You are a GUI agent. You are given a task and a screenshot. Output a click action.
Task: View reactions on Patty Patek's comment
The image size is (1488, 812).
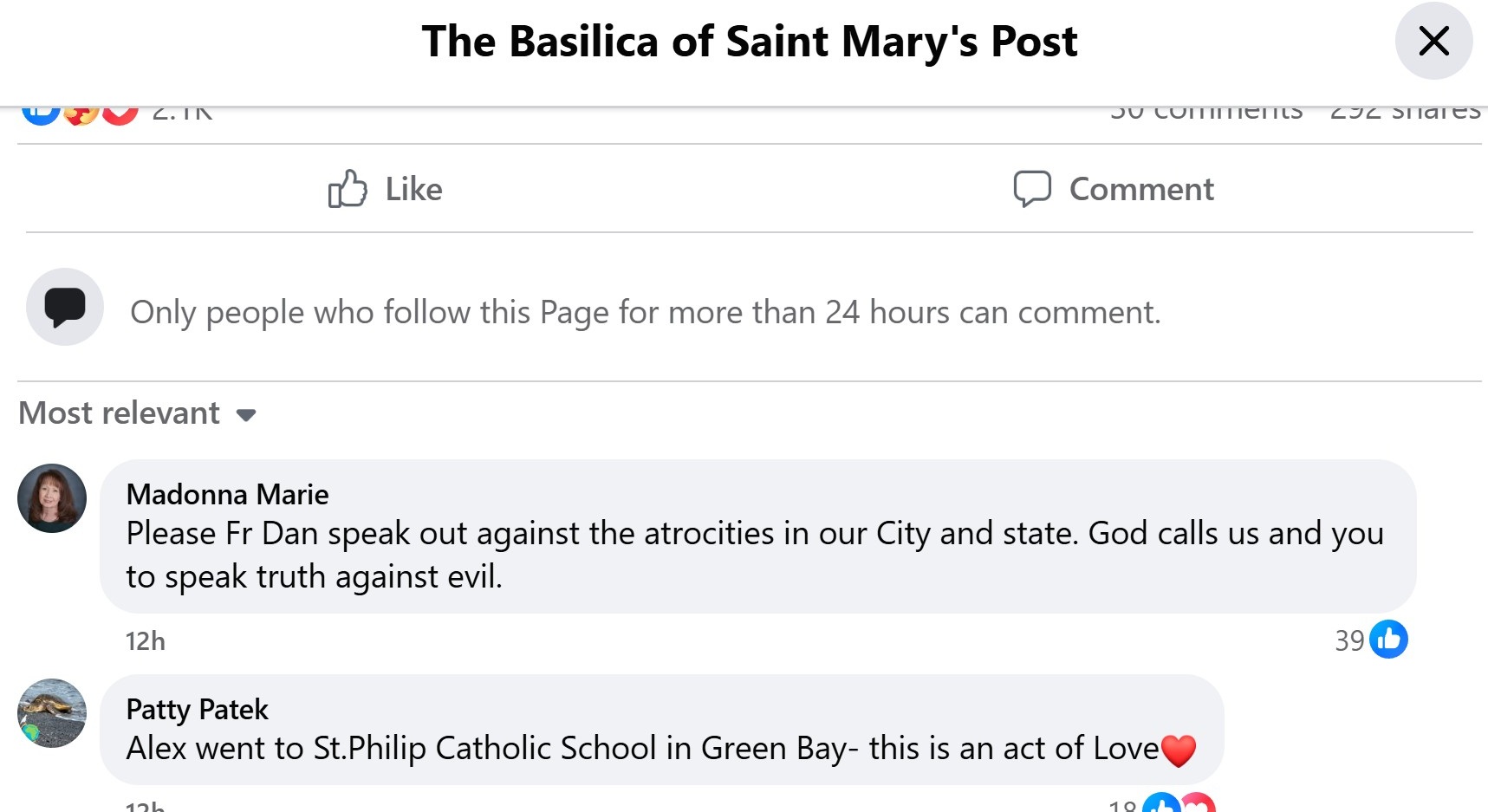pos(1179,803)
